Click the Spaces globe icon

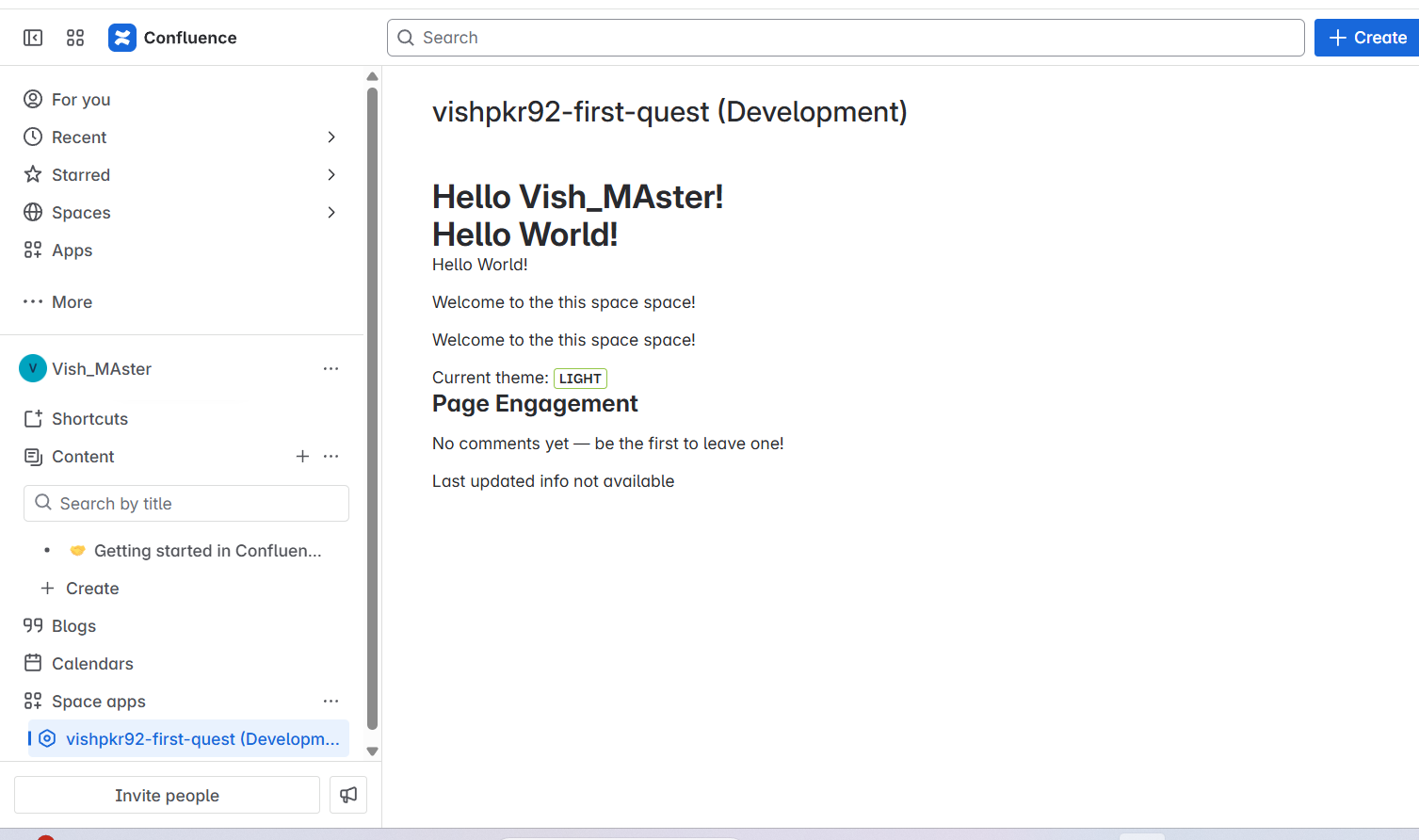pyautogui.click(x=33, y=212)
